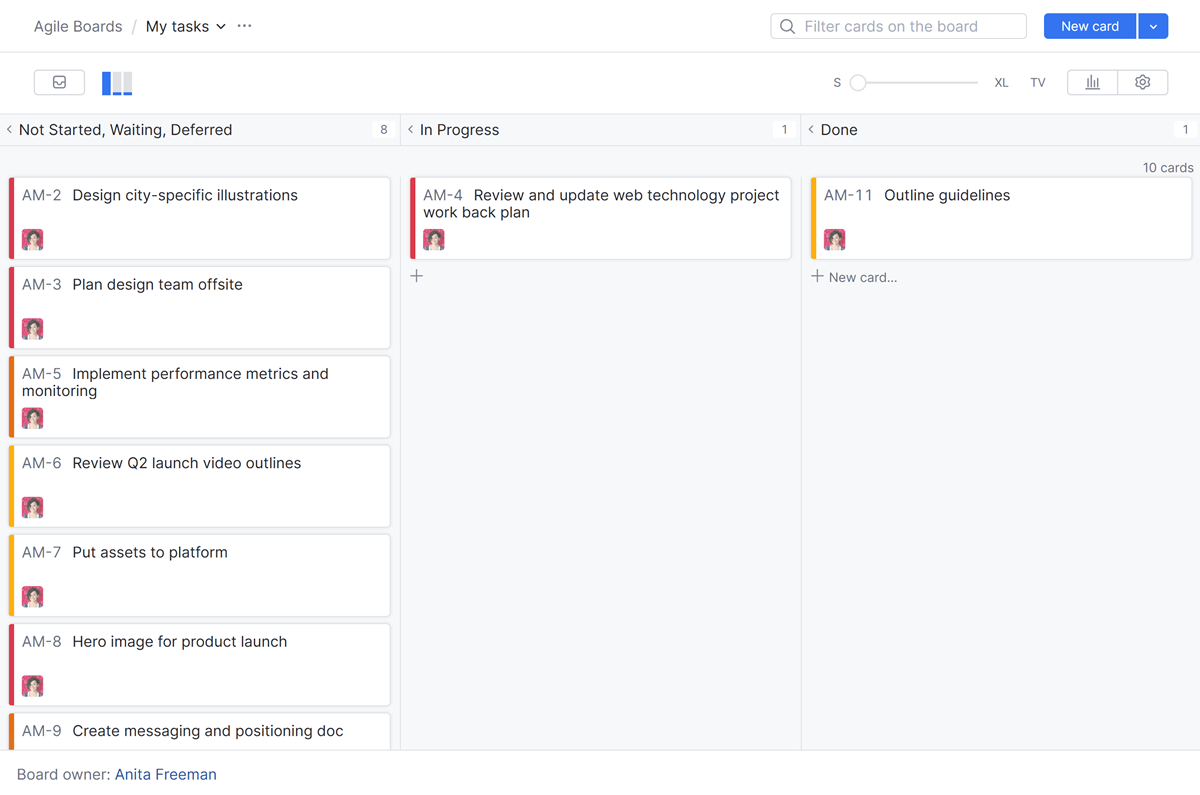Open board settings via gear icon
Viewport: 1200px width, 795px height.
coord(1142,82)
